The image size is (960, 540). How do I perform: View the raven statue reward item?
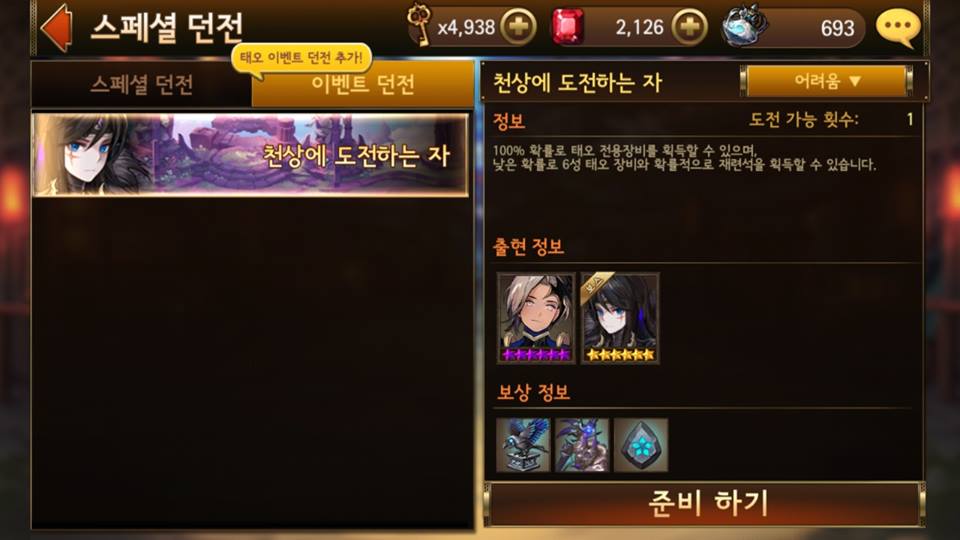523,445
